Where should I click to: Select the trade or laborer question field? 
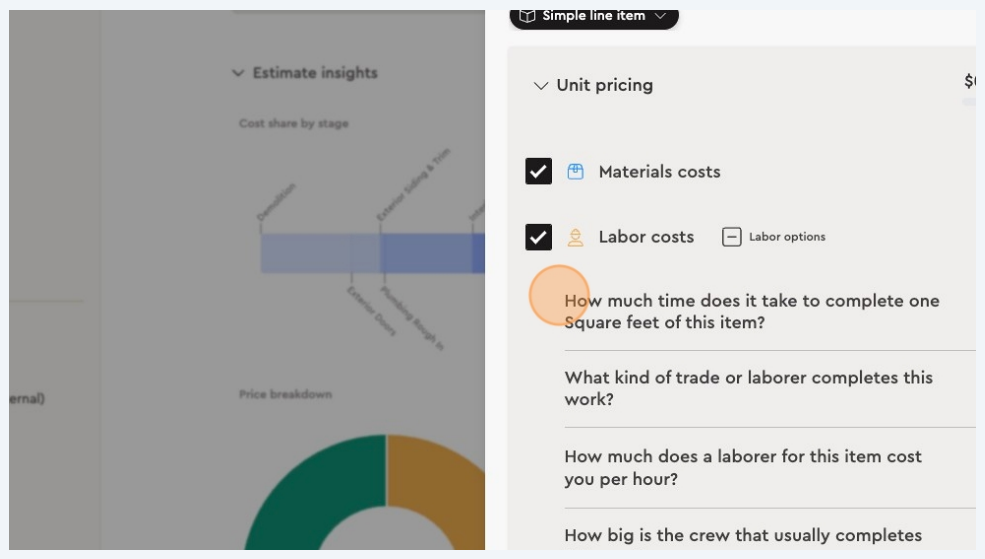click(749, 388)
